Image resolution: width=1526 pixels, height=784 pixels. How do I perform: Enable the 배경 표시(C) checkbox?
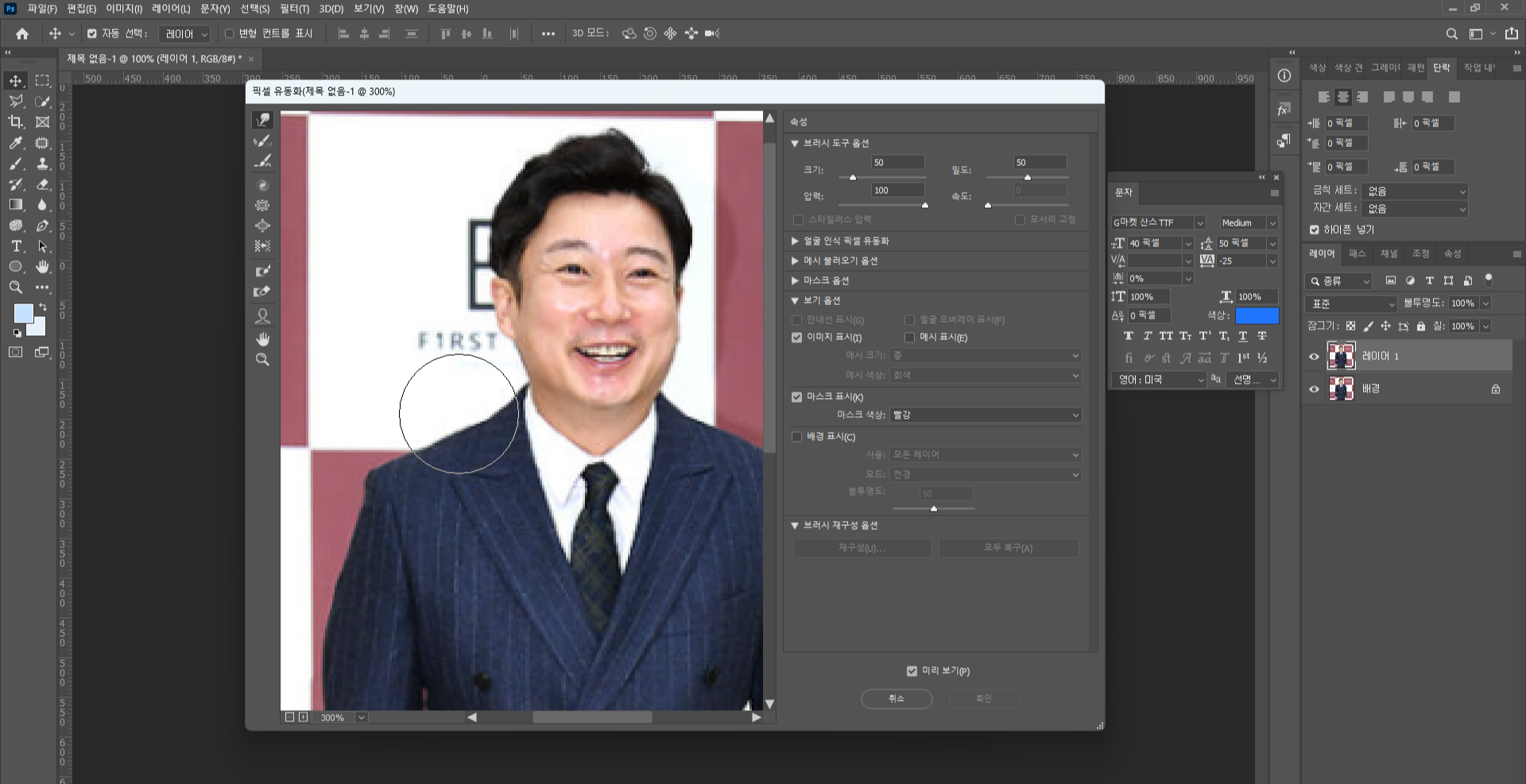coord(796,436)
